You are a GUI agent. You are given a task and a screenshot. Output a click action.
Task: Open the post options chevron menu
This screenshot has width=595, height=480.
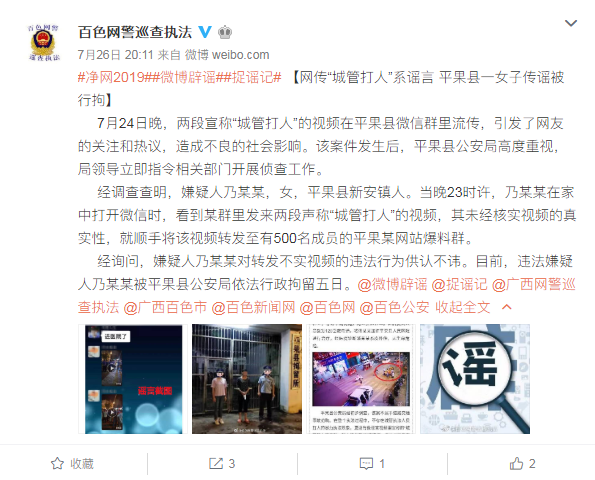tap(571, 24)
